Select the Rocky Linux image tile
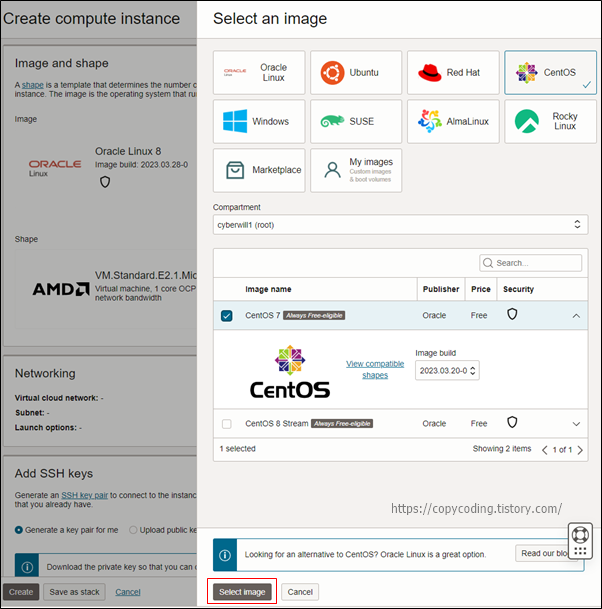Viewport: 602px width, 609px height. (x=550, y=122)
